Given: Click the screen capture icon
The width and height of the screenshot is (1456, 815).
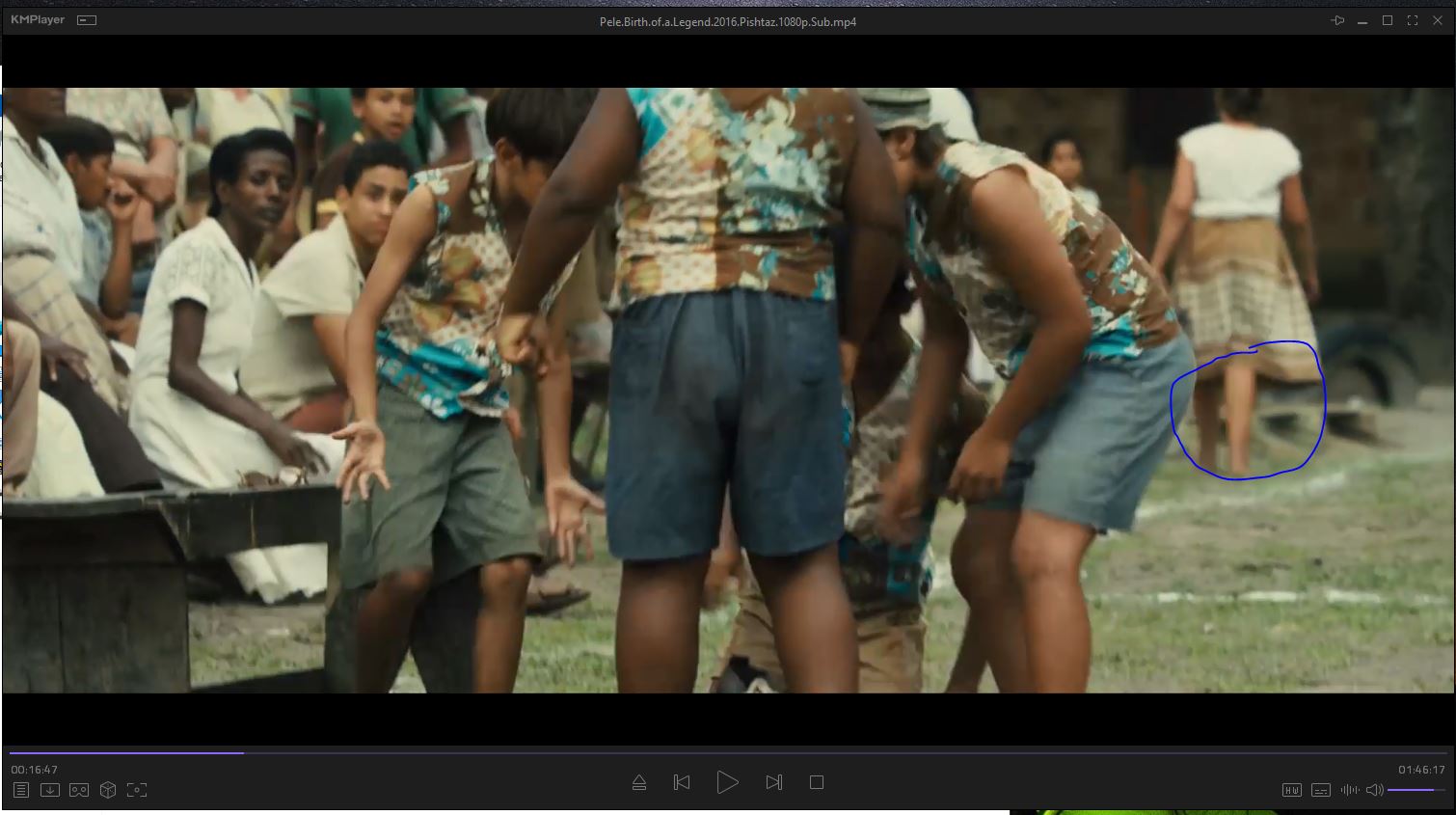Looking at the screenshot, I should pos(137,790).
